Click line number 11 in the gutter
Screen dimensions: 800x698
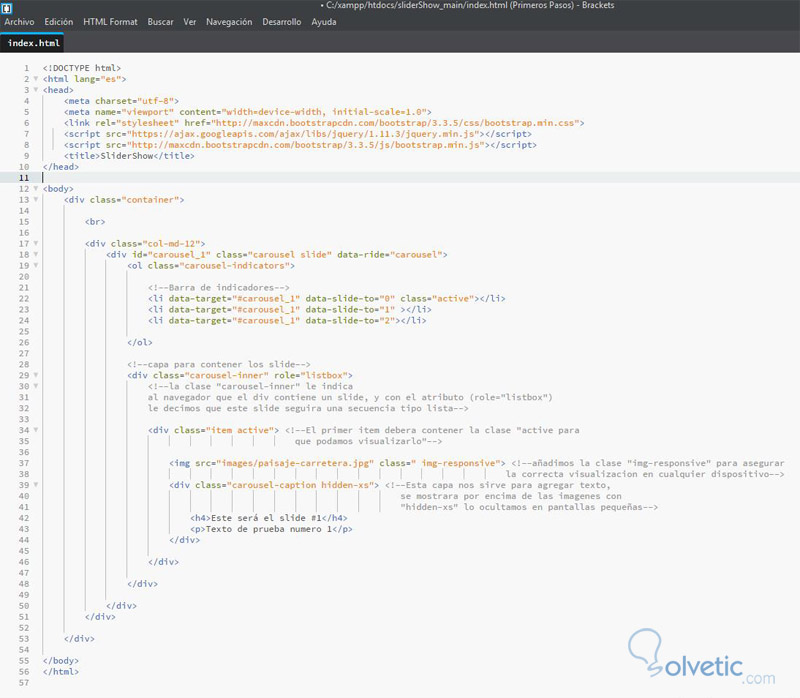pos(23,178)
